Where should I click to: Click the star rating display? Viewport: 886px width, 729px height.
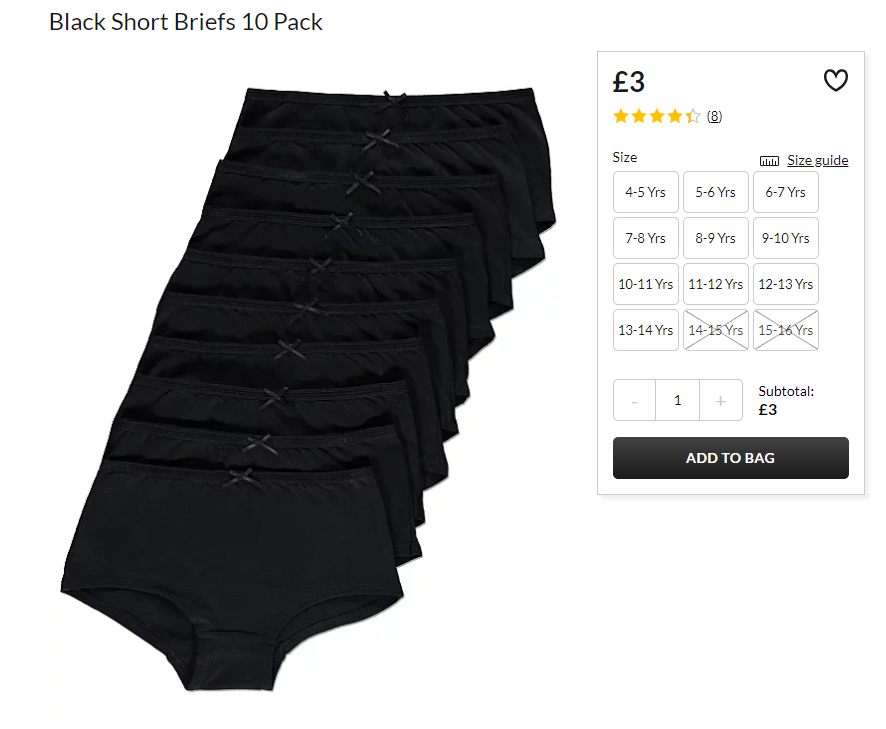pos(657,116)
